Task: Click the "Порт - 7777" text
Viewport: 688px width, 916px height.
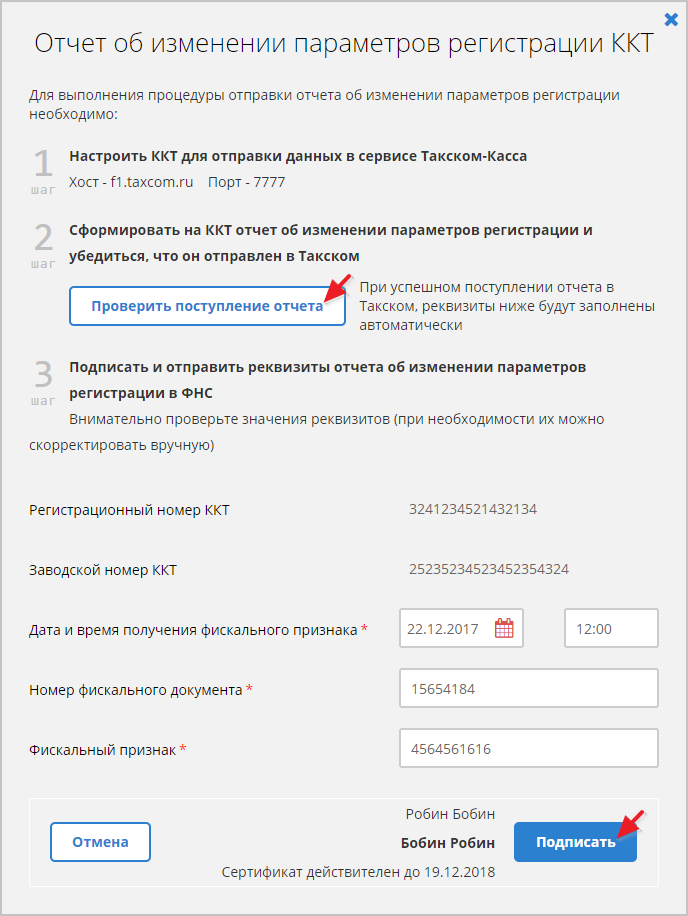Action: pyautogui.click(x=246, y=182)
